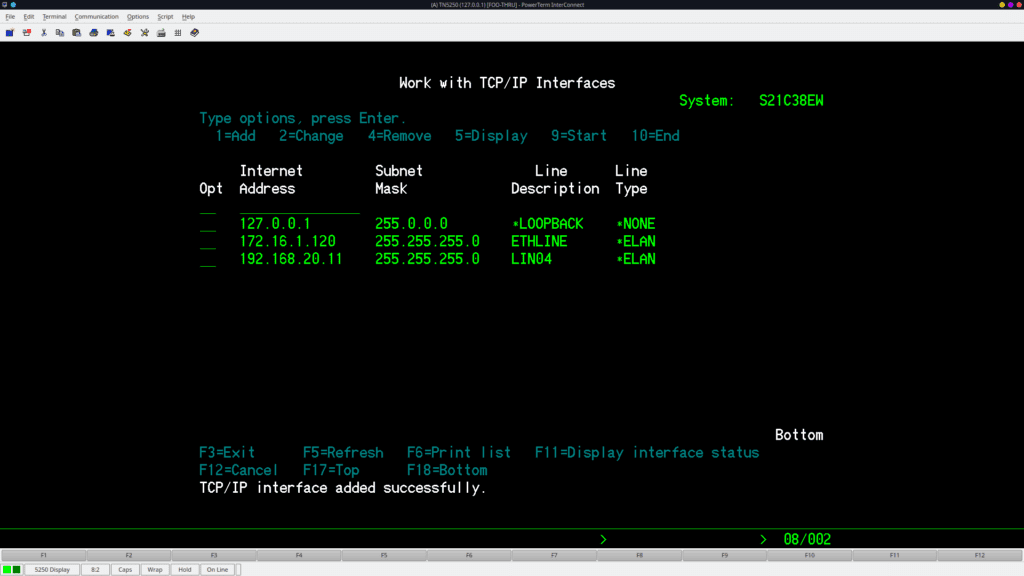Open the Communication menu
Image resolution: width=1024 pixels, height=576 pixels.
click(x=97, y=17)
